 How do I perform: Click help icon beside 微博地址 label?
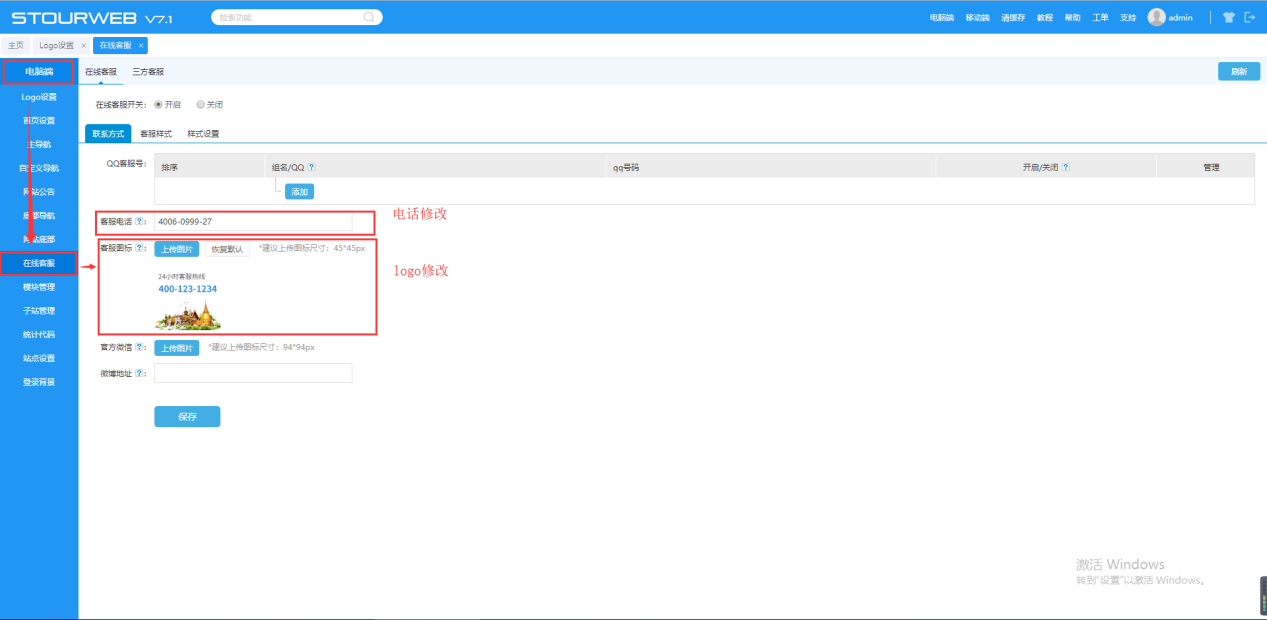[140, 373]
